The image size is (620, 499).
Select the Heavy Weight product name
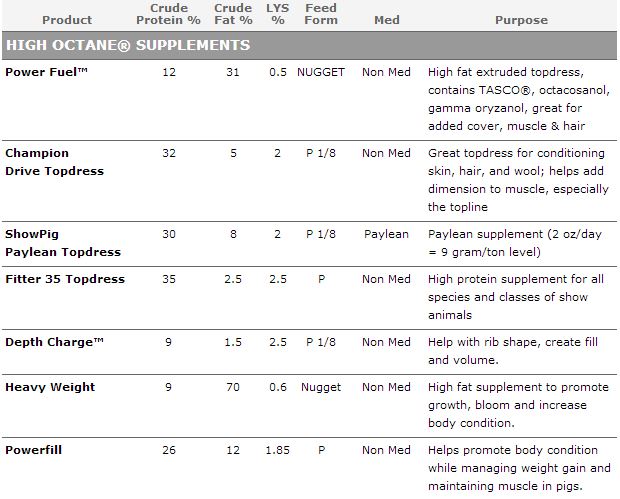pos(50,387)
